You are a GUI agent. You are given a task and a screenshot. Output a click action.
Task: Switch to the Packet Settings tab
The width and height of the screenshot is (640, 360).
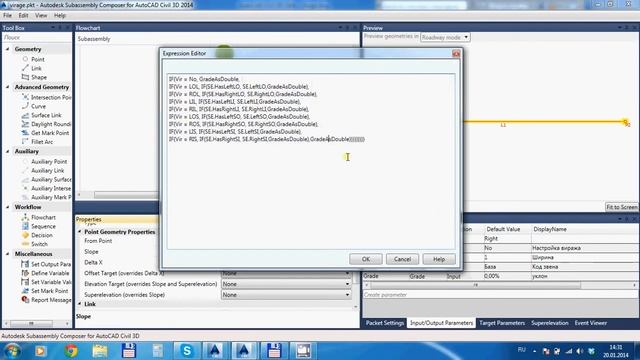tap(384, 323)
